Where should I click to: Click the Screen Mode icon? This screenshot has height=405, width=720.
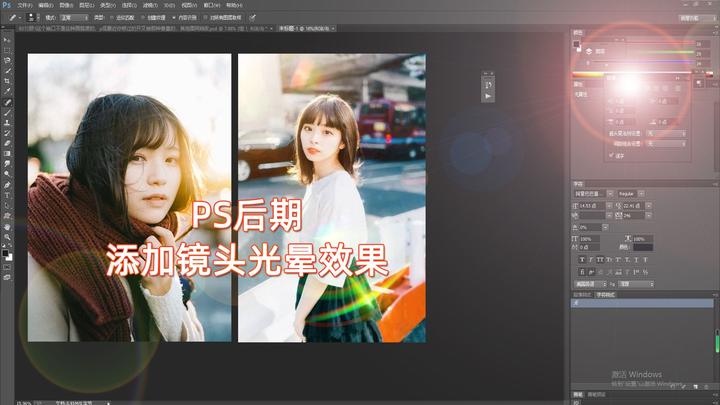coord(7,277)
